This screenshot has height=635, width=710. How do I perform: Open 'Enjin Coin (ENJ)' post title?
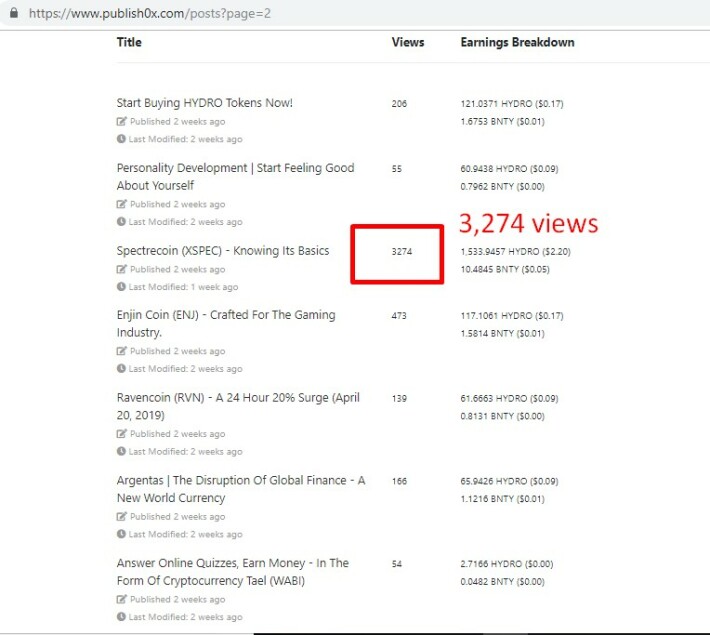(226, 323)
